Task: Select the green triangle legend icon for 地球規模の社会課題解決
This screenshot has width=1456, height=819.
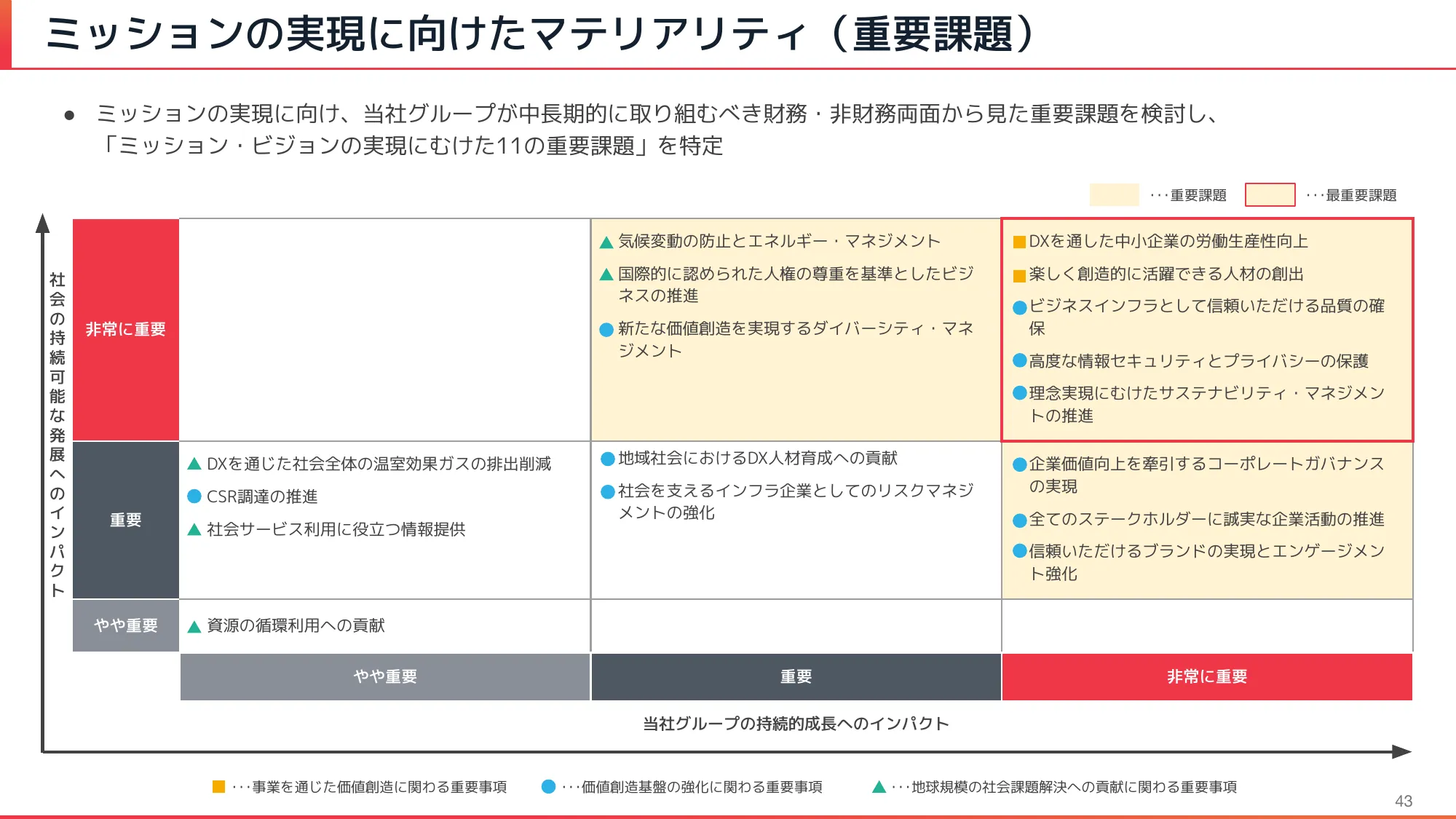Action: 879,786
